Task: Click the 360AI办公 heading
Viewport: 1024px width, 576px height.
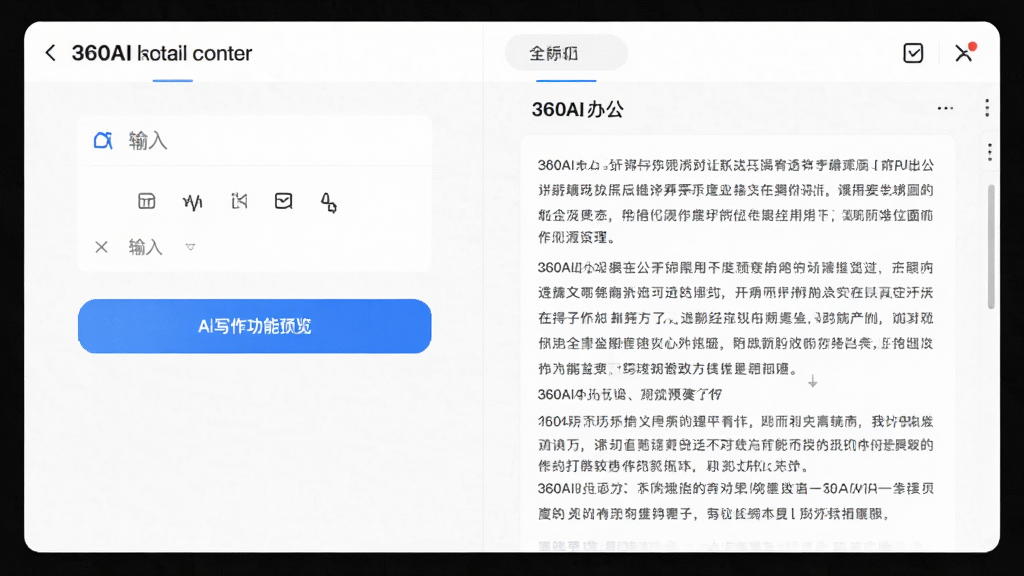Action: 577,109
